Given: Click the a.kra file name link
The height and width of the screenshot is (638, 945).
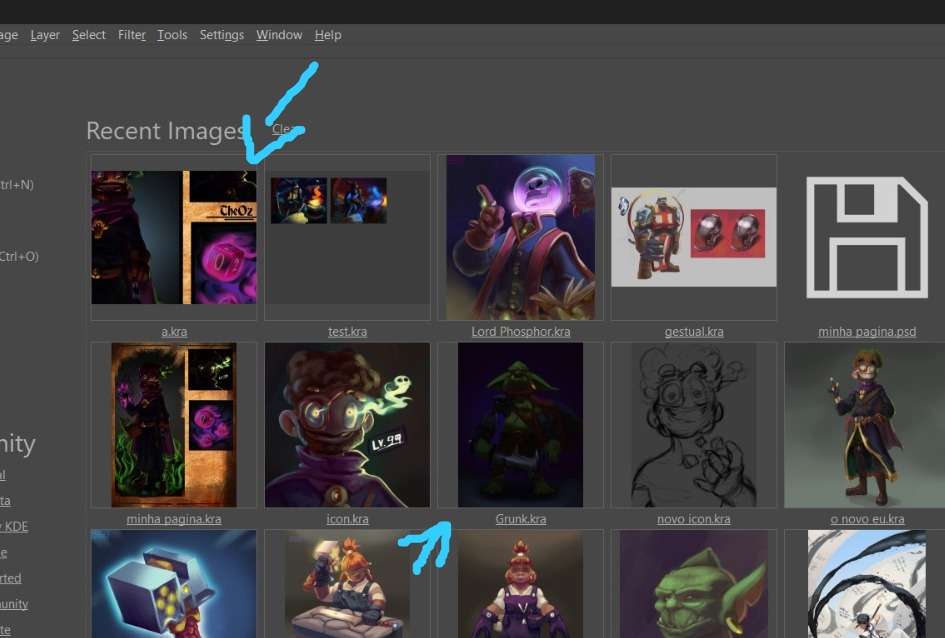Looking at the screenshot, I should [174, 331].
